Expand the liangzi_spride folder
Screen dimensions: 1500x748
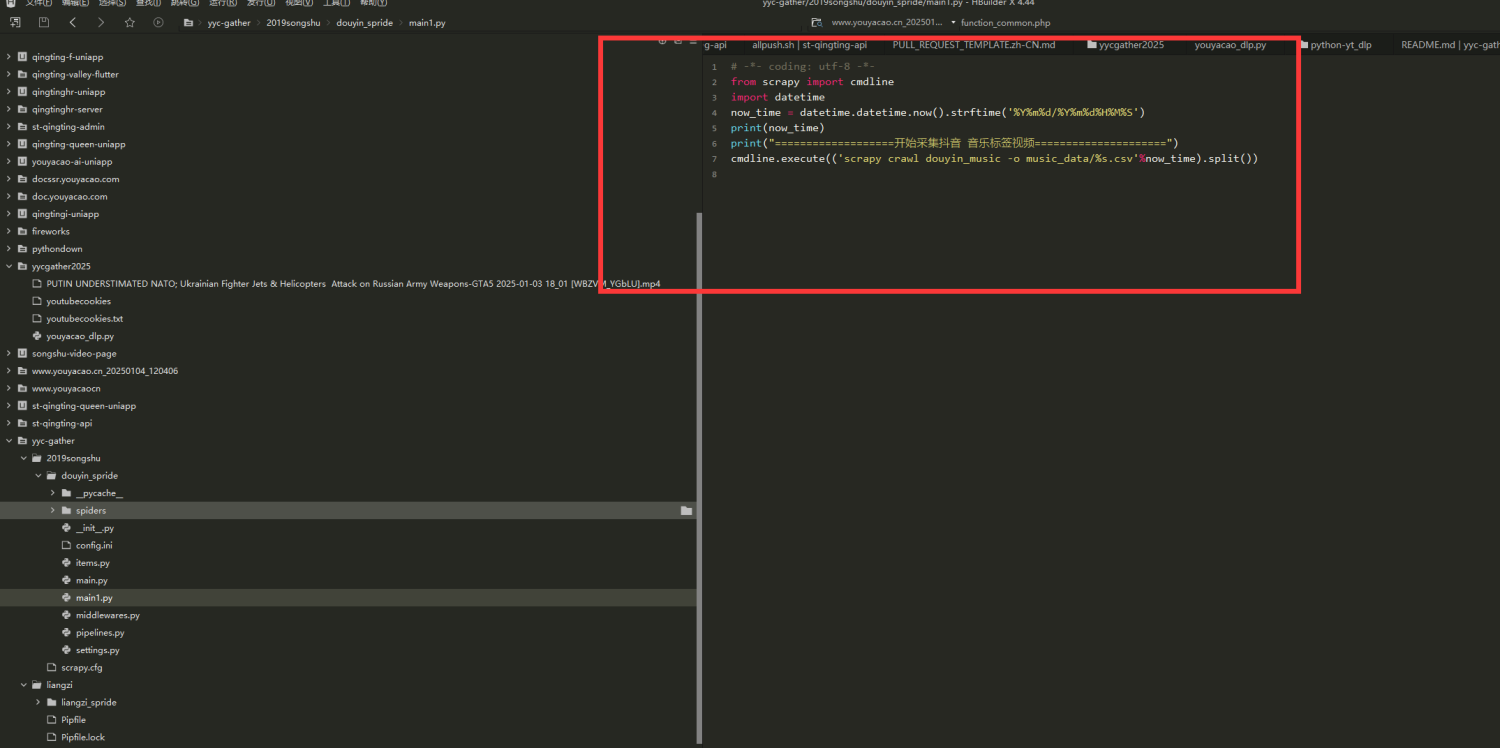pyautogui.click(x=39, y=702)
